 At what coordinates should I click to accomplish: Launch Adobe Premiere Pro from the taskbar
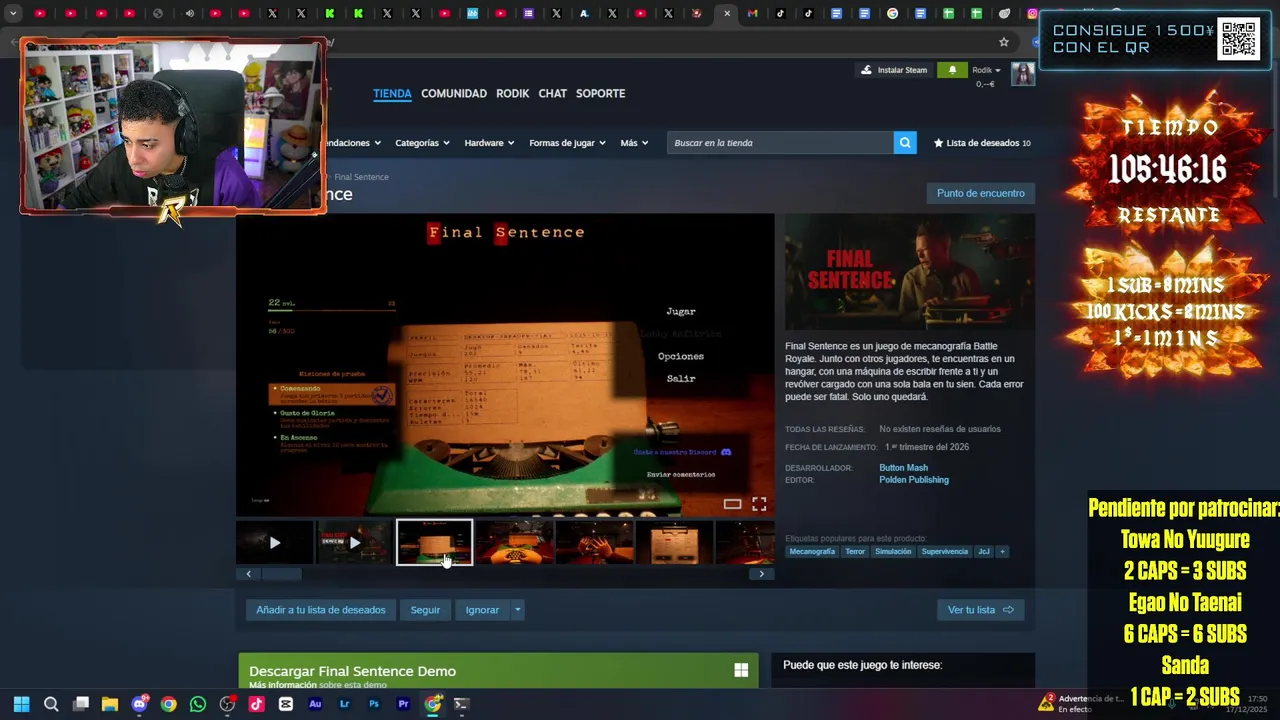point(403,704)
